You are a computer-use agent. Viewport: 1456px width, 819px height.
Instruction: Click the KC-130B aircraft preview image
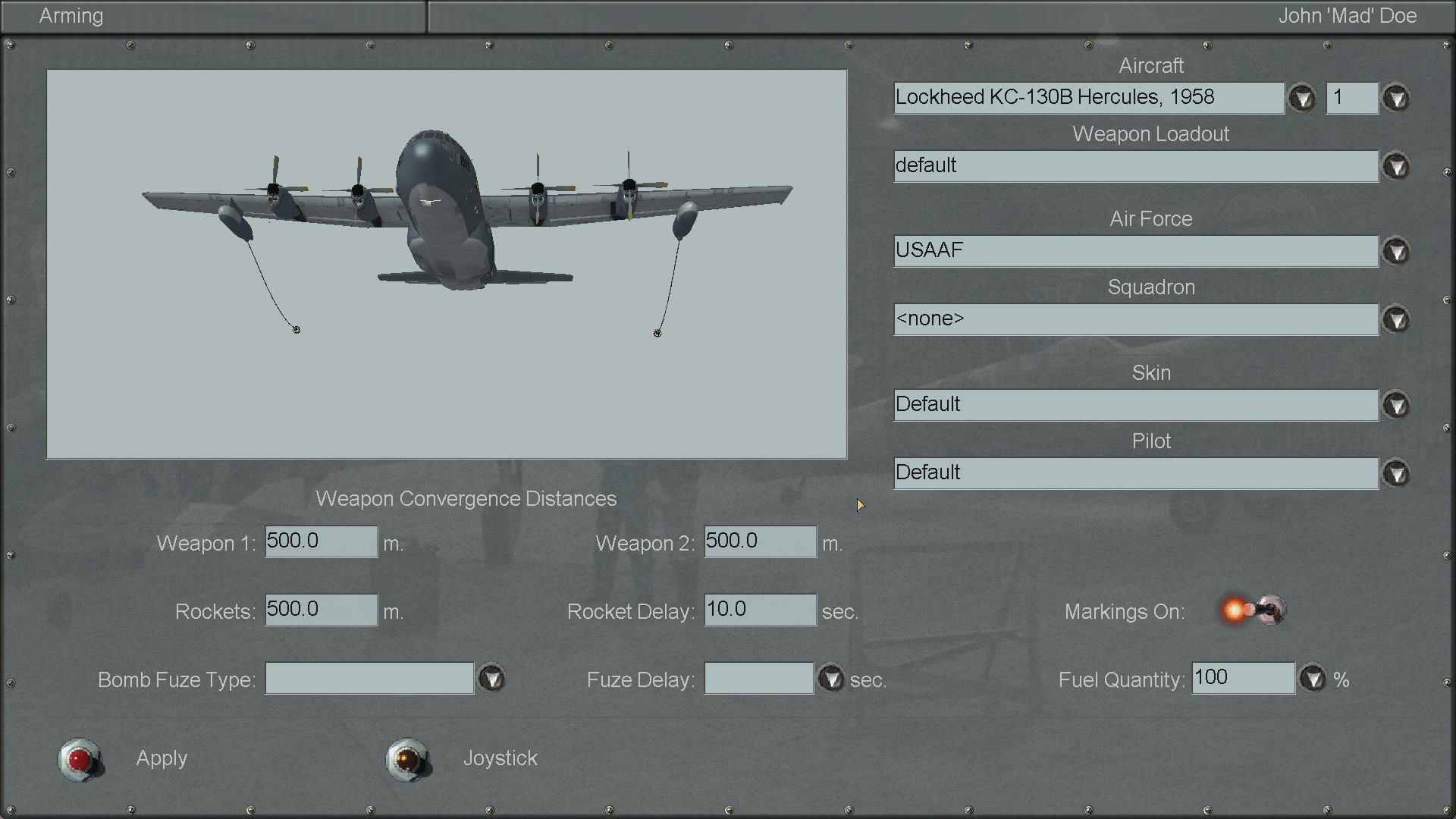[x=447, y=264]
